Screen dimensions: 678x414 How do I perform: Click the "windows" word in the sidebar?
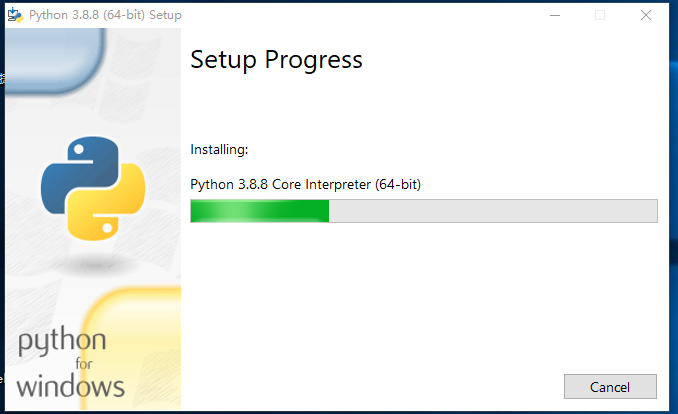coord(71,386)
